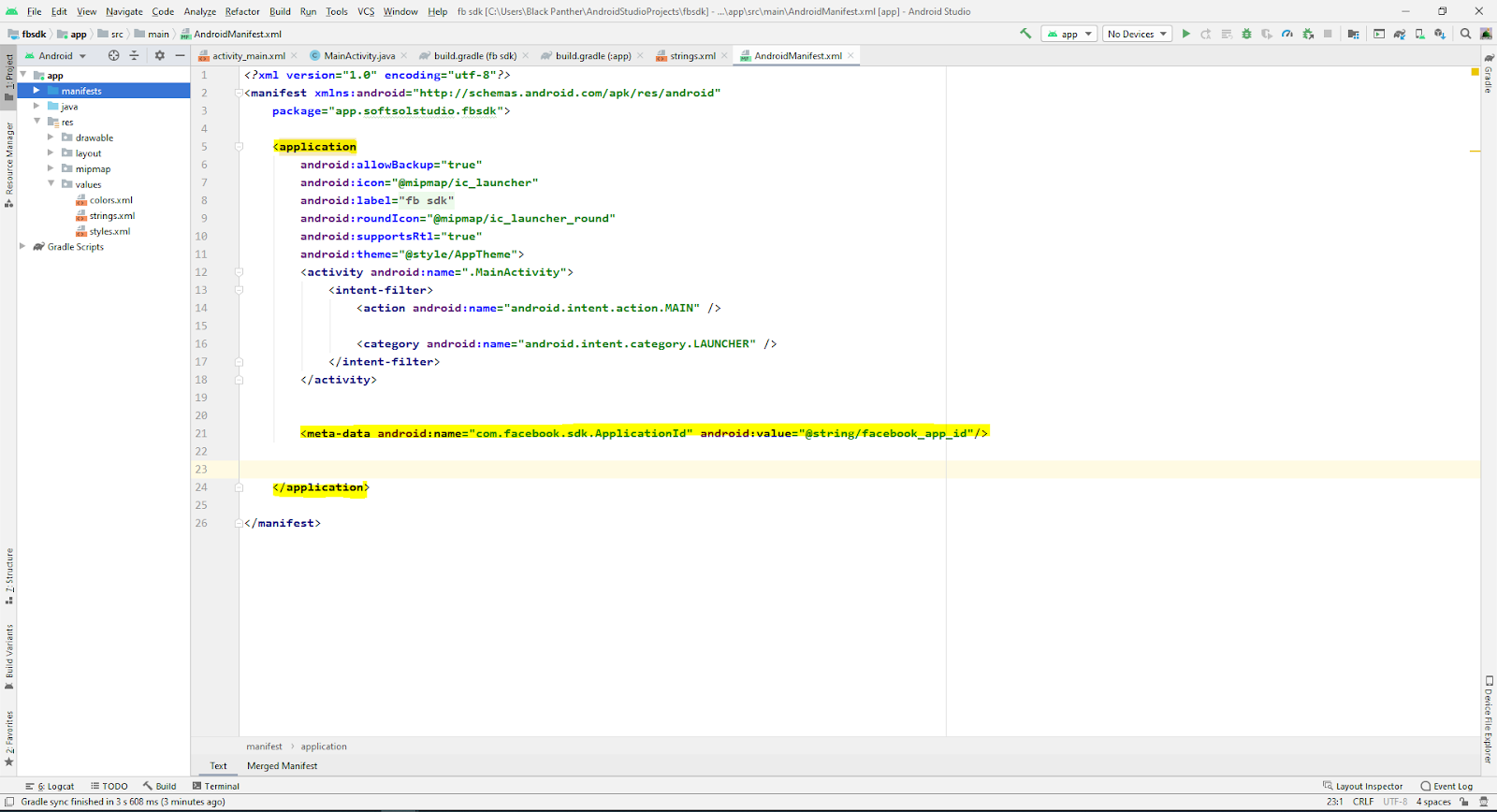Open Project panel settings gear

click(x=159, y=55)
